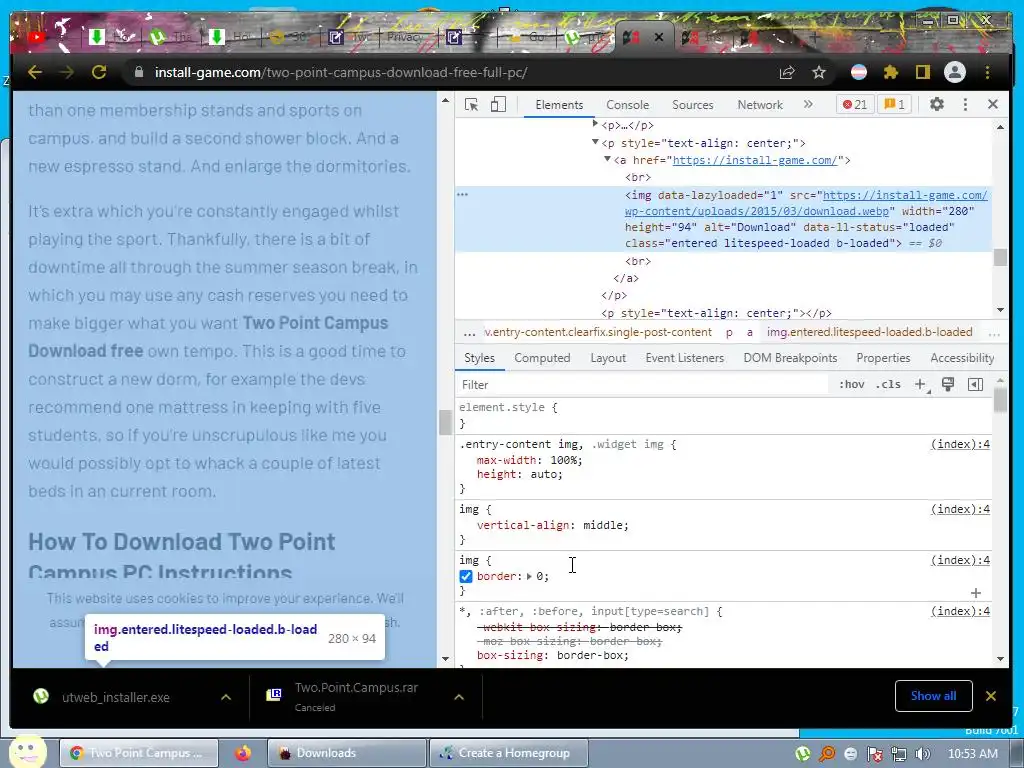Add a new style rule with plus icon
The height and width of the screenshot is (768, 1024).
pyautogui.click(x=921, y=385)
